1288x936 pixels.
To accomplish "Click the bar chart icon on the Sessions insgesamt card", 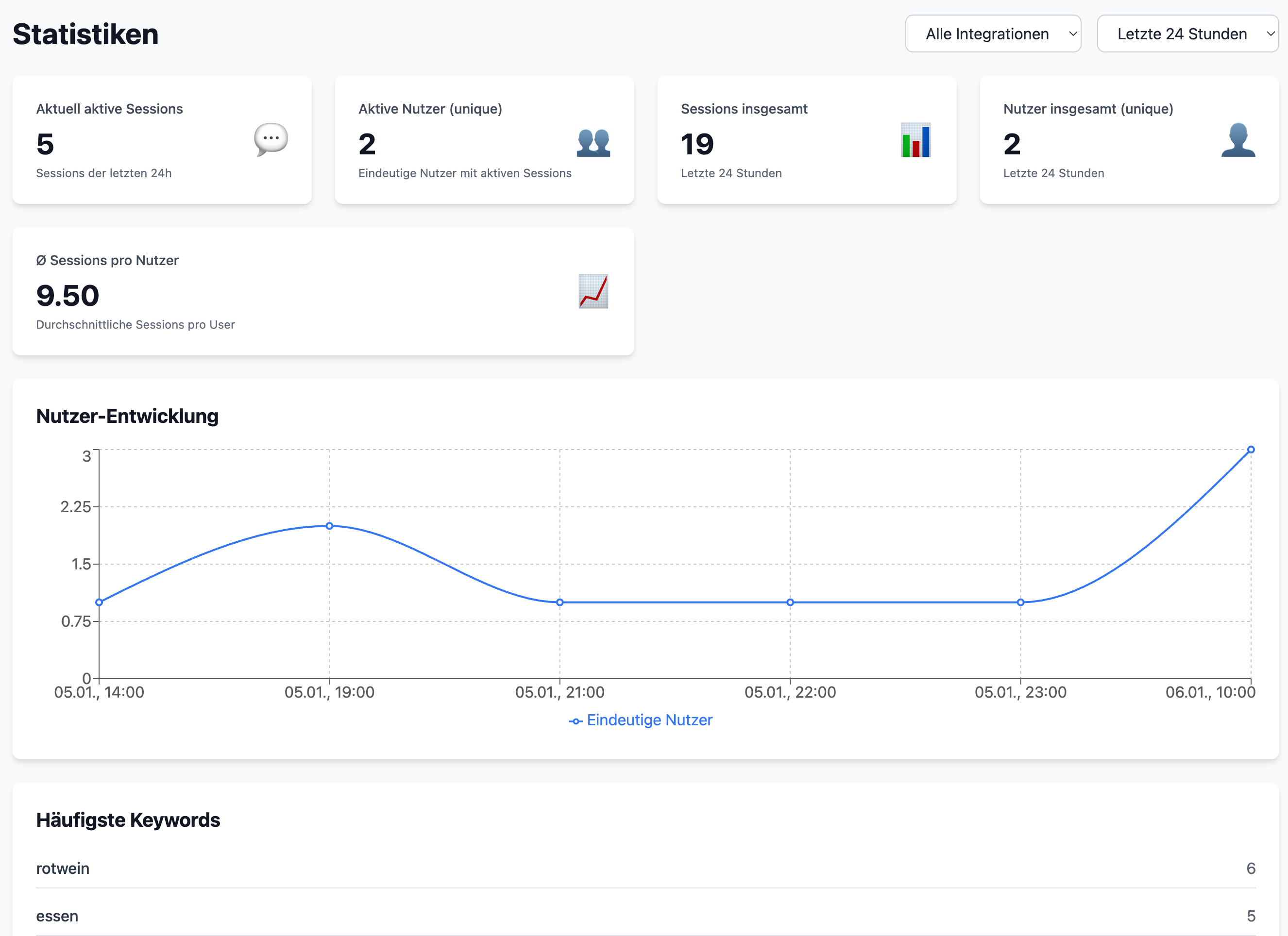I will [915, 140].
